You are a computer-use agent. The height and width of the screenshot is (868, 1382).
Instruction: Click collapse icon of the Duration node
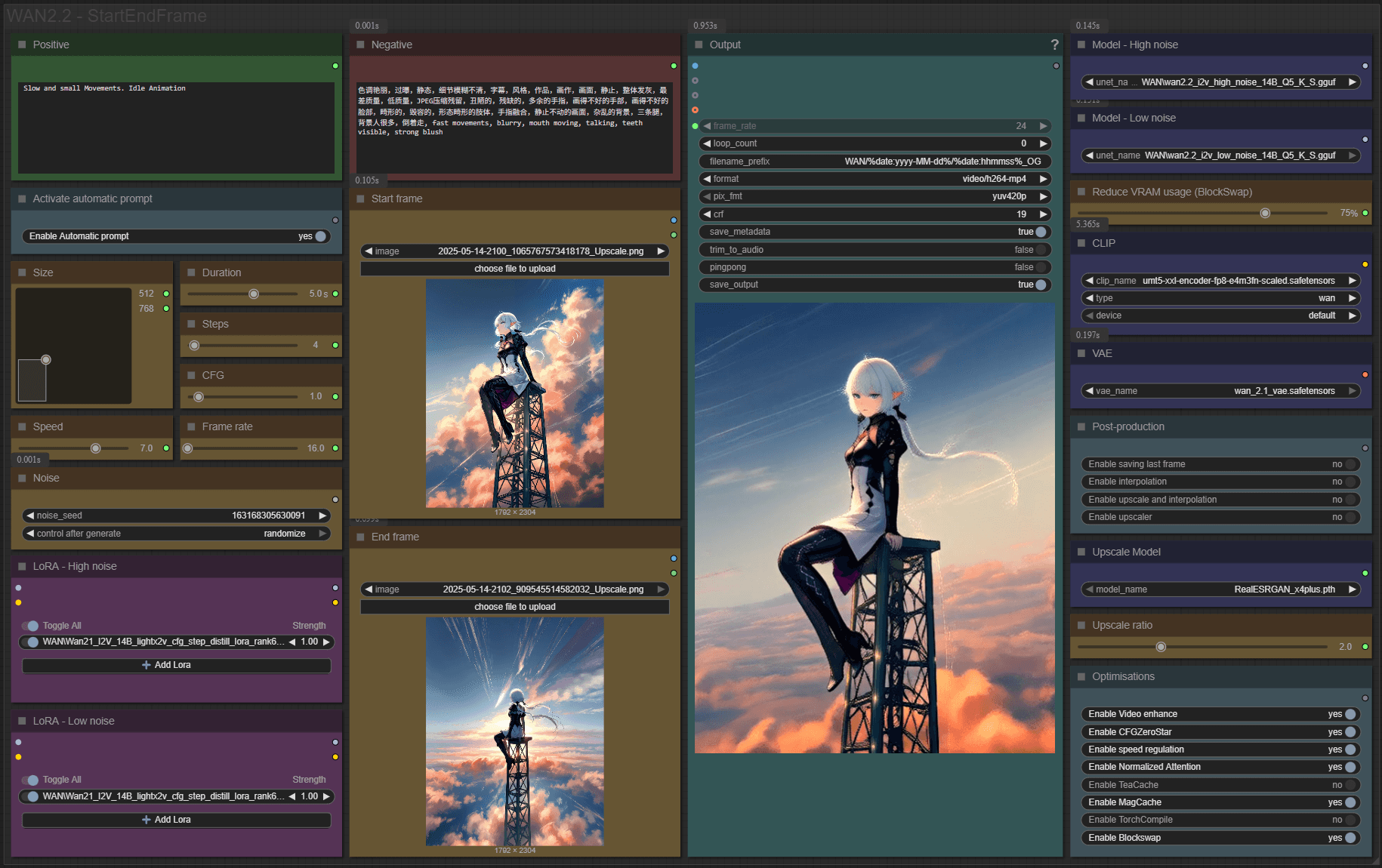click(x=191, y=272)
